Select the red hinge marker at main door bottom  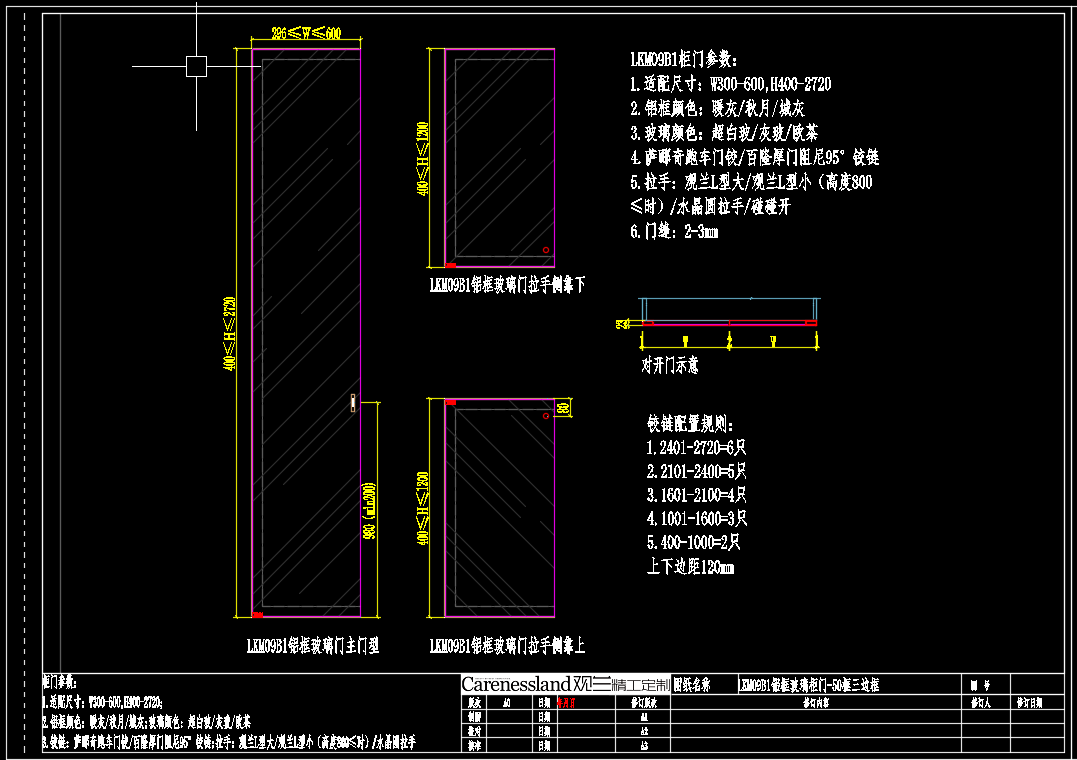(258, 613)
